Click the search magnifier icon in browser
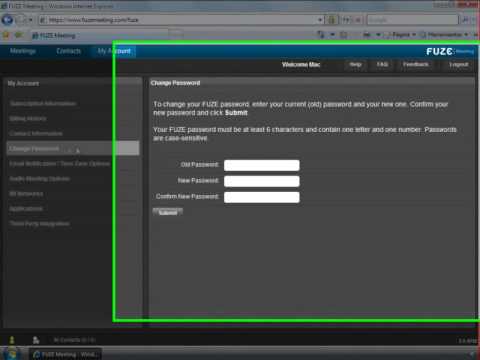The width and height of the screenshot is (480, 360). coord(465,20)
